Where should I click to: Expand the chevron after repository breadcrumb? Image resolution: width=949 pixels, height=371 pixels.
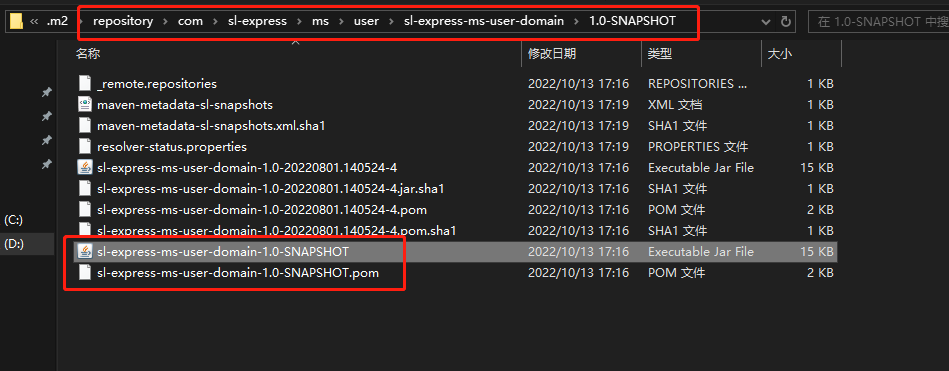(165, 21)
